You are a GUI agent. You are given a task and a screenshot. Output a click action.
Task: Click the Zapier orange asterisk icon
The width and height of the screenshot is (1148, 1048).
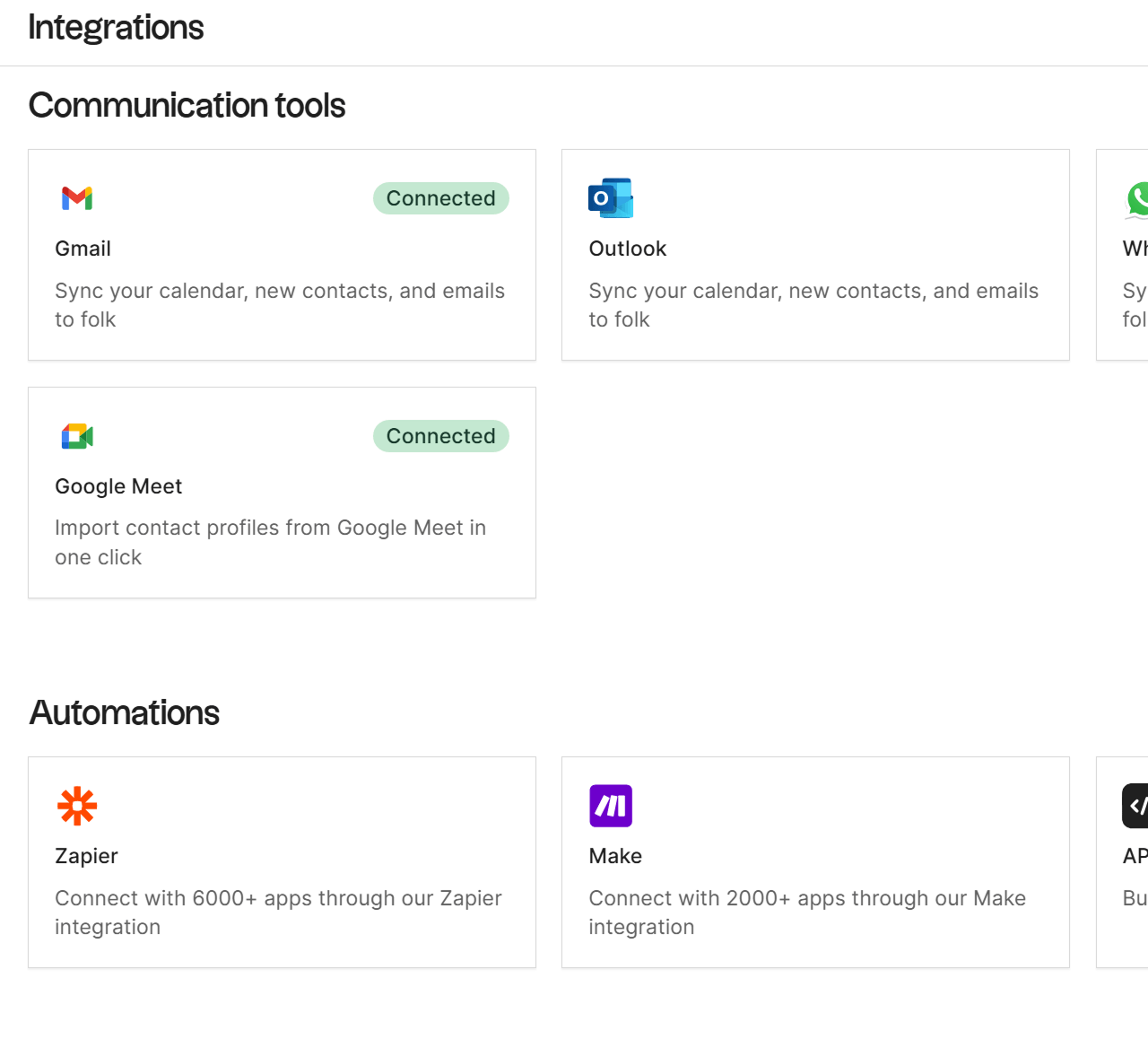(x=77, y=806)
